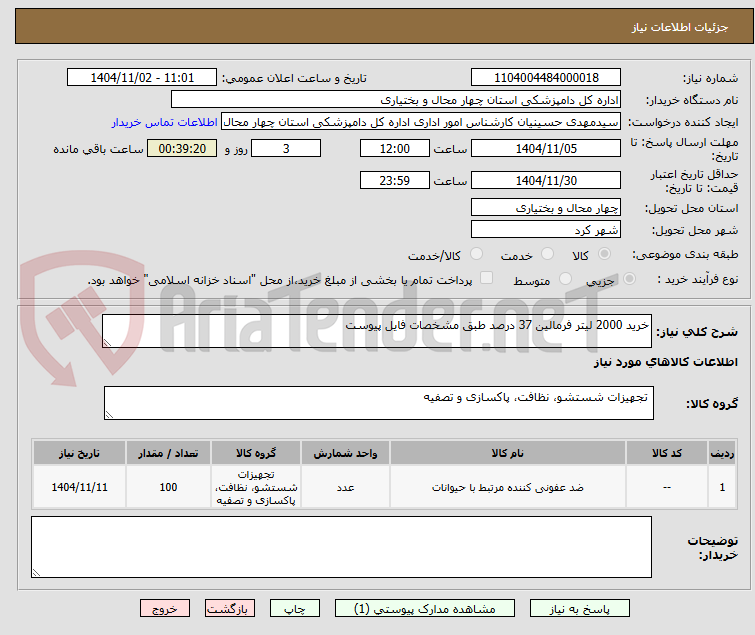Click the استان محل تحویل field
This screenshot has width=755, height=635.
[546, 207]
